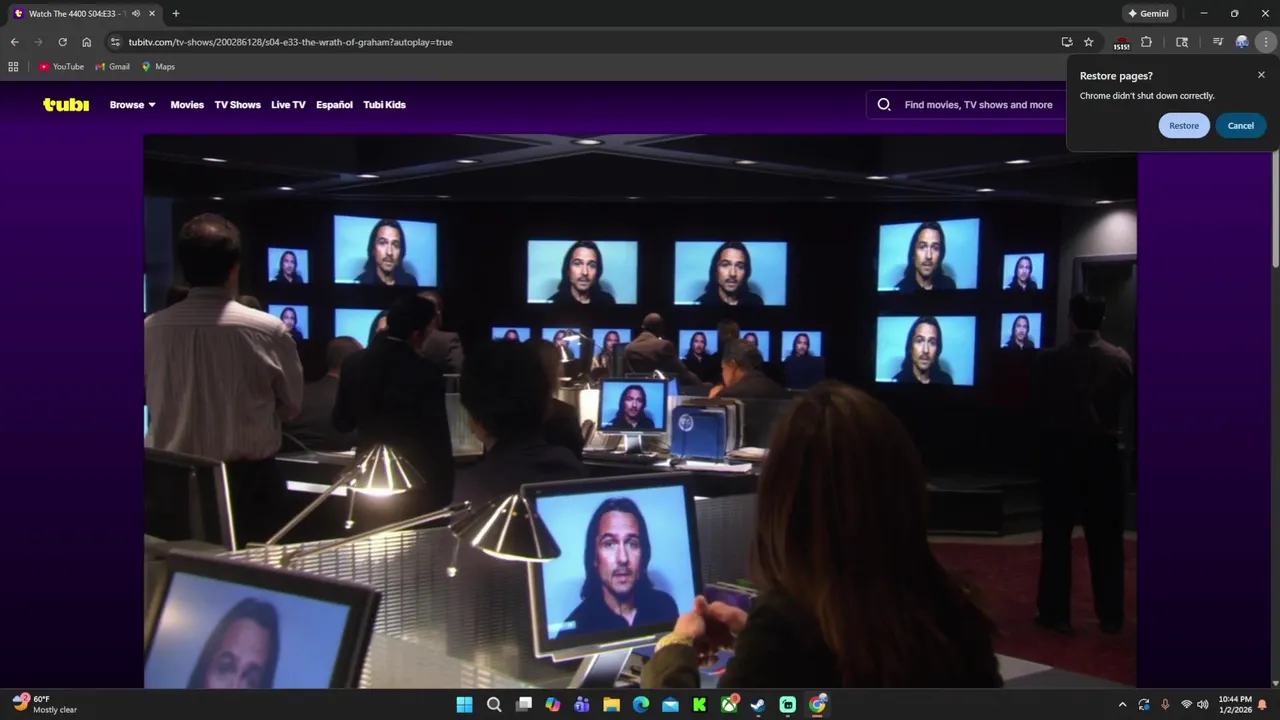Screen dimensions: 1280x720
Task: Click Cancel in the Restore pages popup
Action: click(x=1241, y=125)
